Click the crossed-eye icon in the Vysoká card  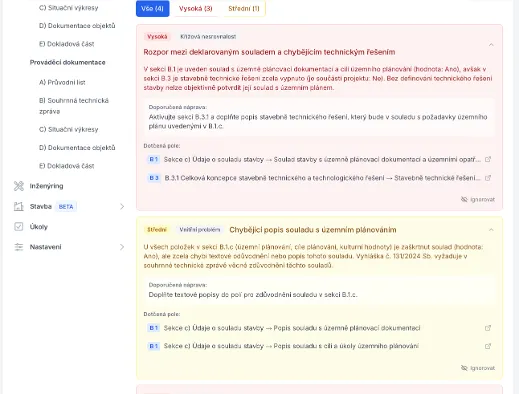[x=464, y=199]
